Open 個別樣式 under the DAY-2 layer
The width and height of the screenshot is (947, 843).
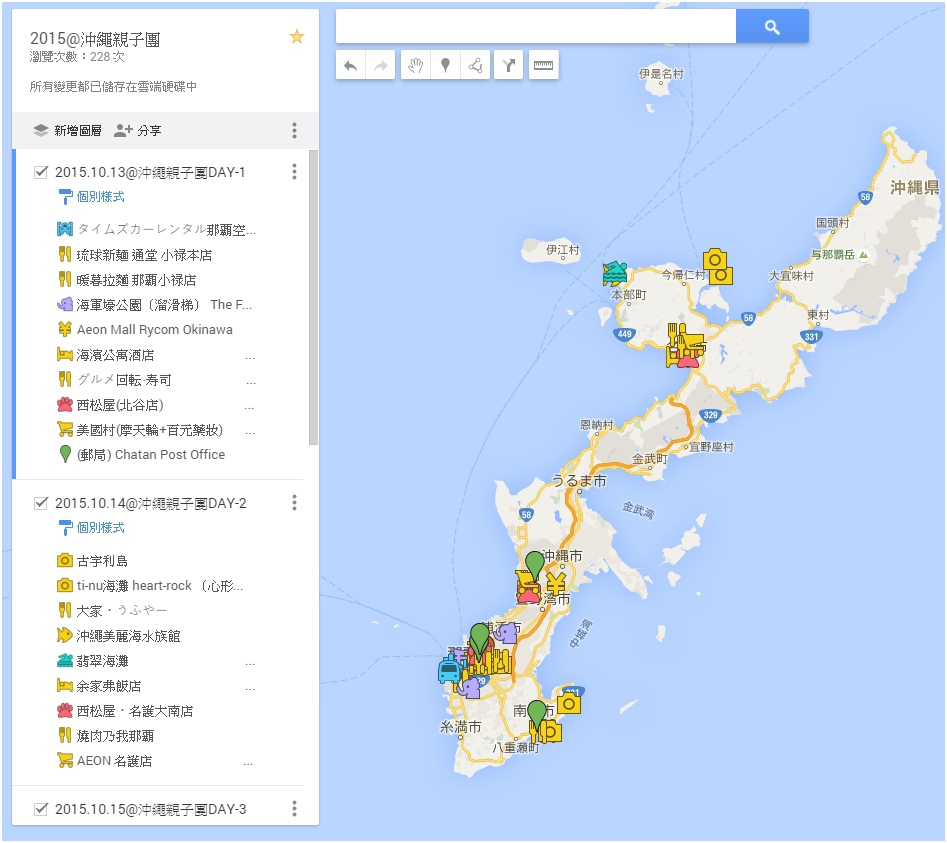pos(100,528)
